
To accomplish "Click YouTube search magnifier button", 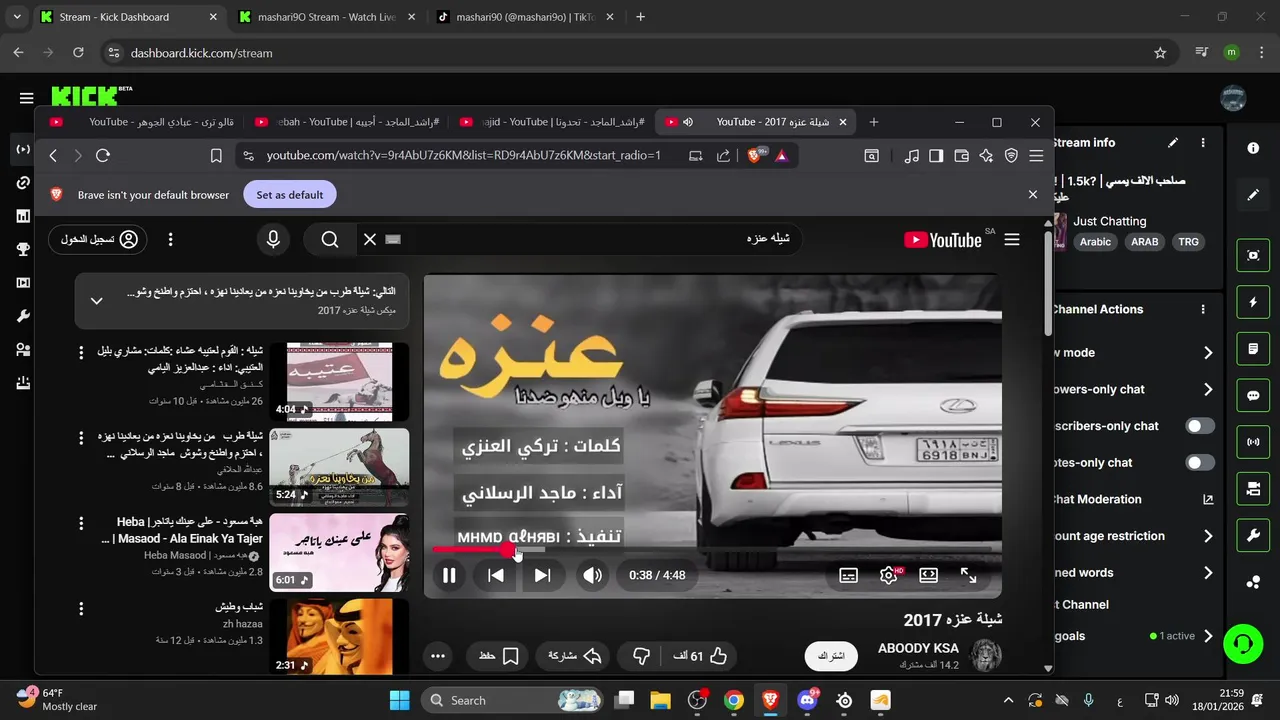I will coord(330,239).
